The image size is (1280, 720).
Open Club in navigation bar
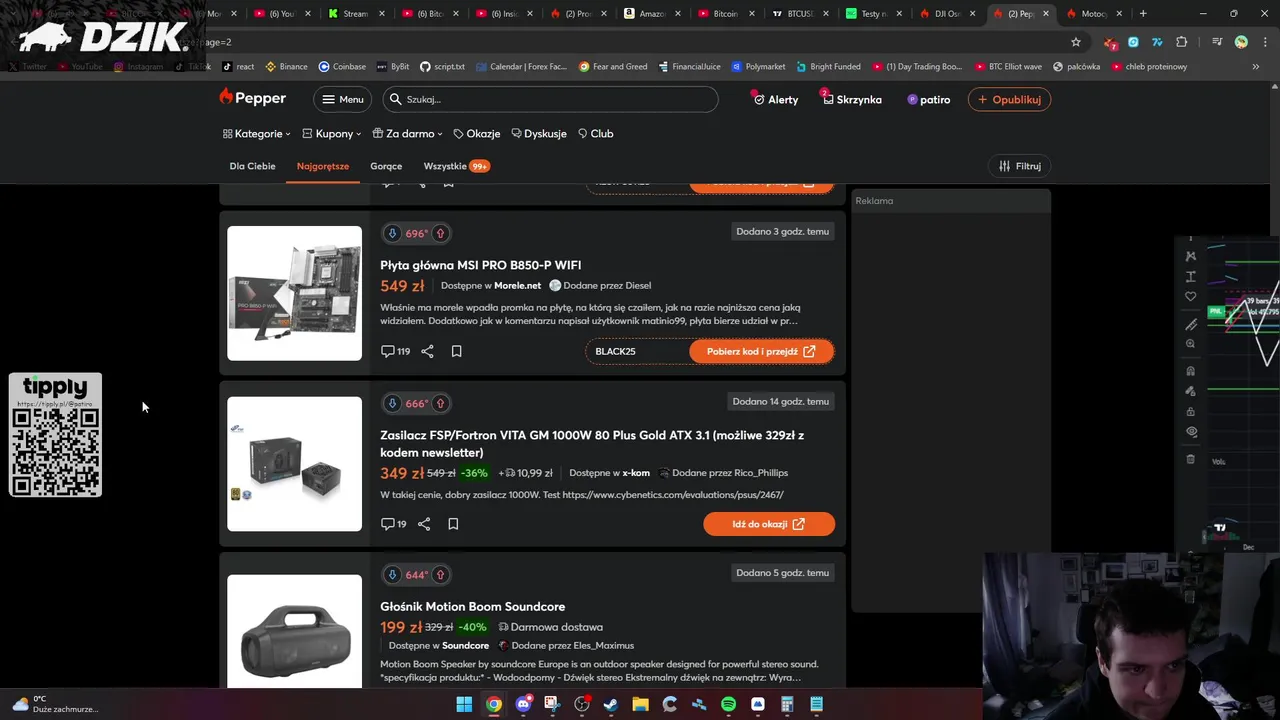(x=595, y=133)
